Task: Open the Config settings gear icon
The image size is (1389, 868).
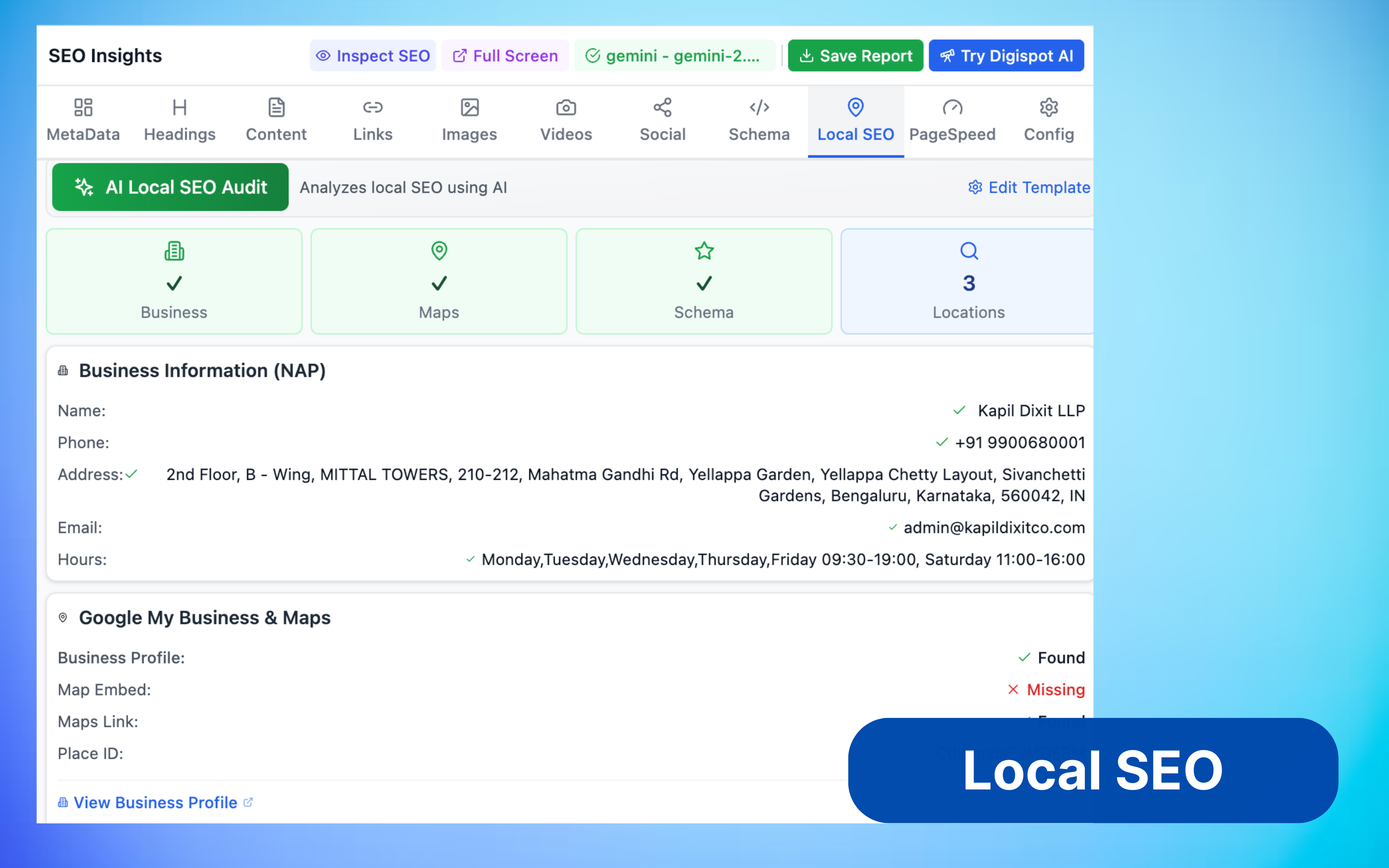Action: click(x=1049, y=107)
